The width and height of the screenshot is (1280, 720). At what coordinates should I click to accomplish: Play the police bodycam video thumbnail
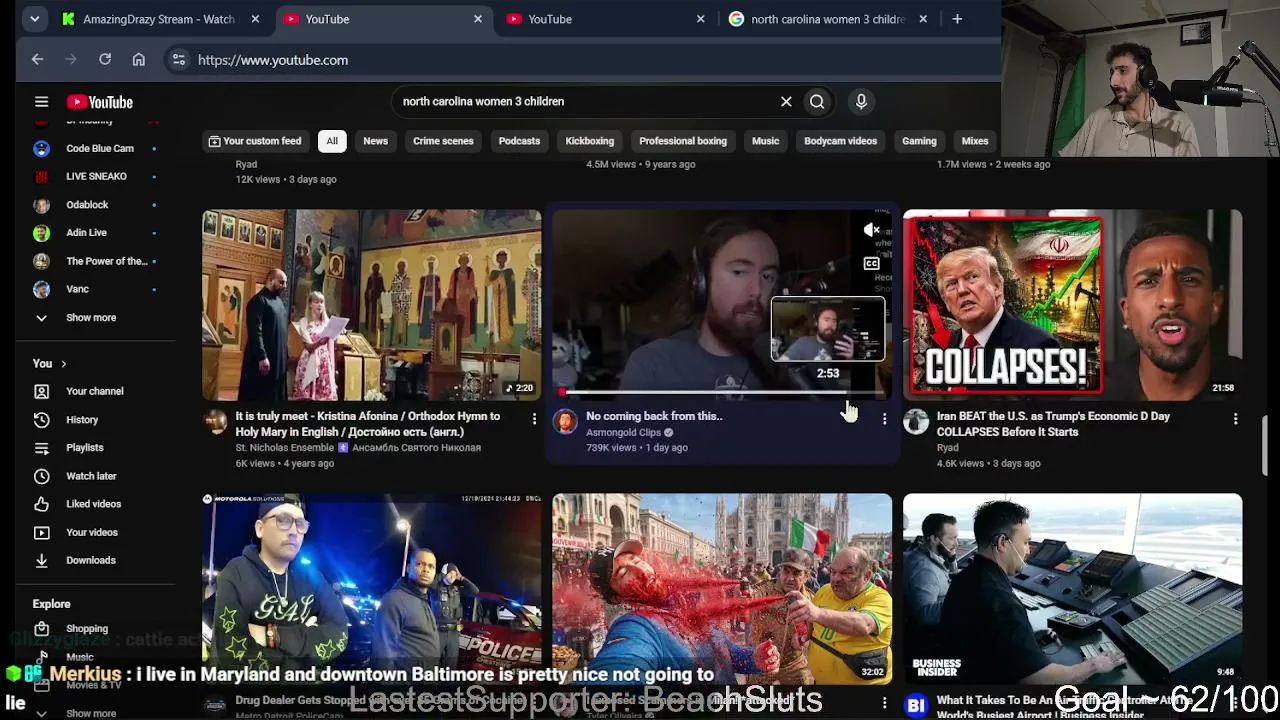coord(372,589)
